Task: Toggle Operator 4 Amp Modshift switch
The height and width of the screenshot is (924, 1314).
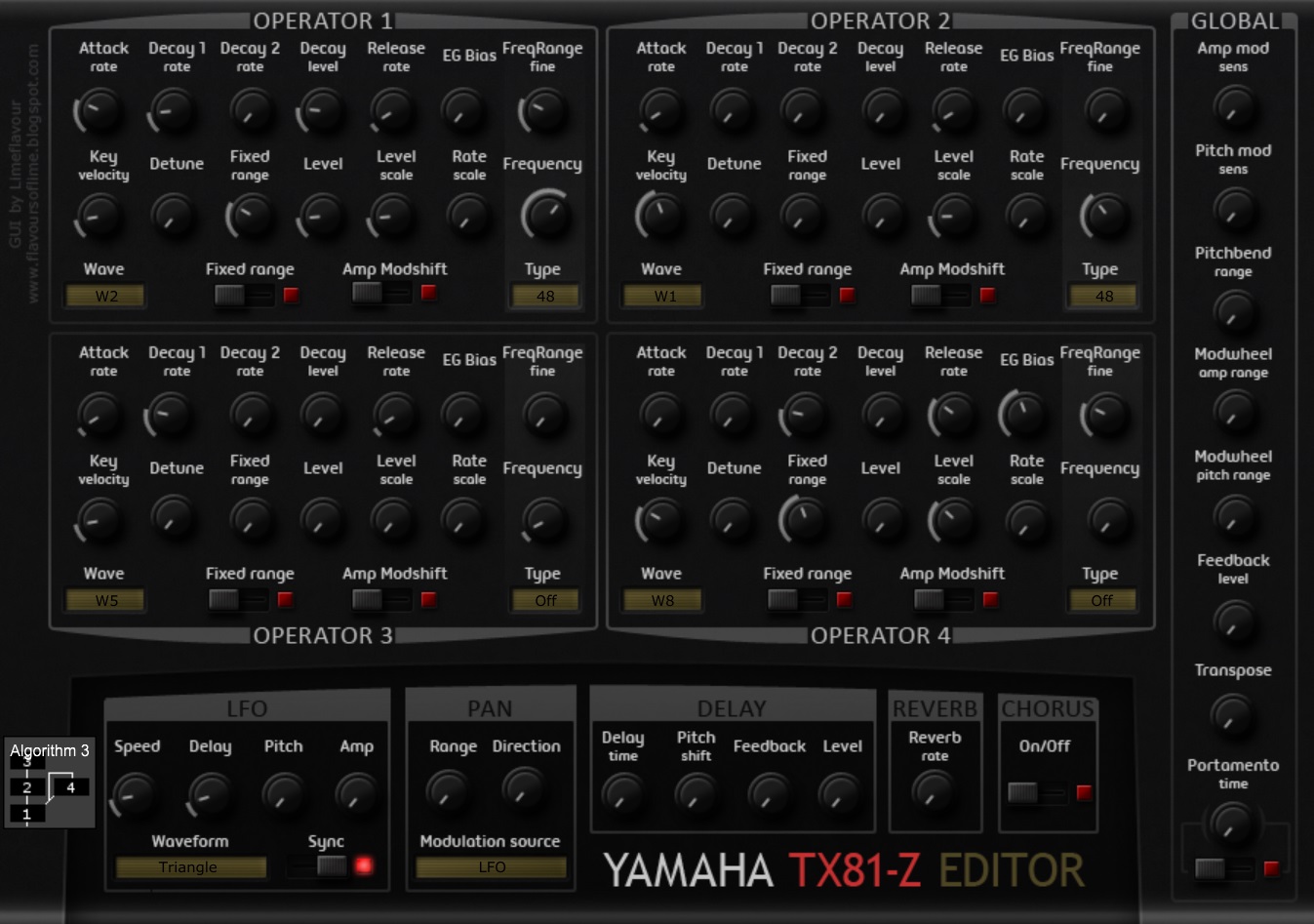Action: point(943,600)
